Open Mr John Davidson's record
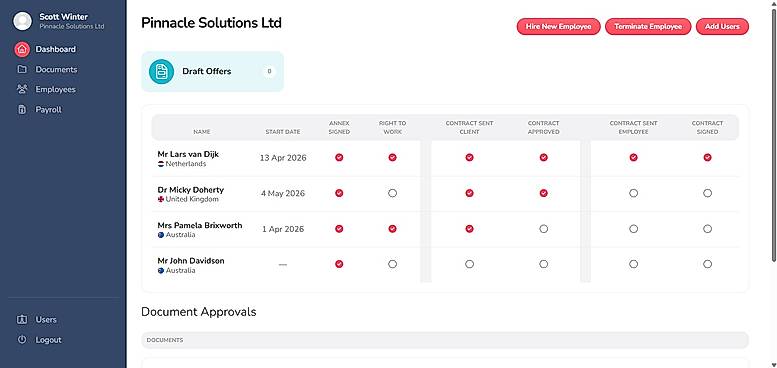 coord(191,261)
